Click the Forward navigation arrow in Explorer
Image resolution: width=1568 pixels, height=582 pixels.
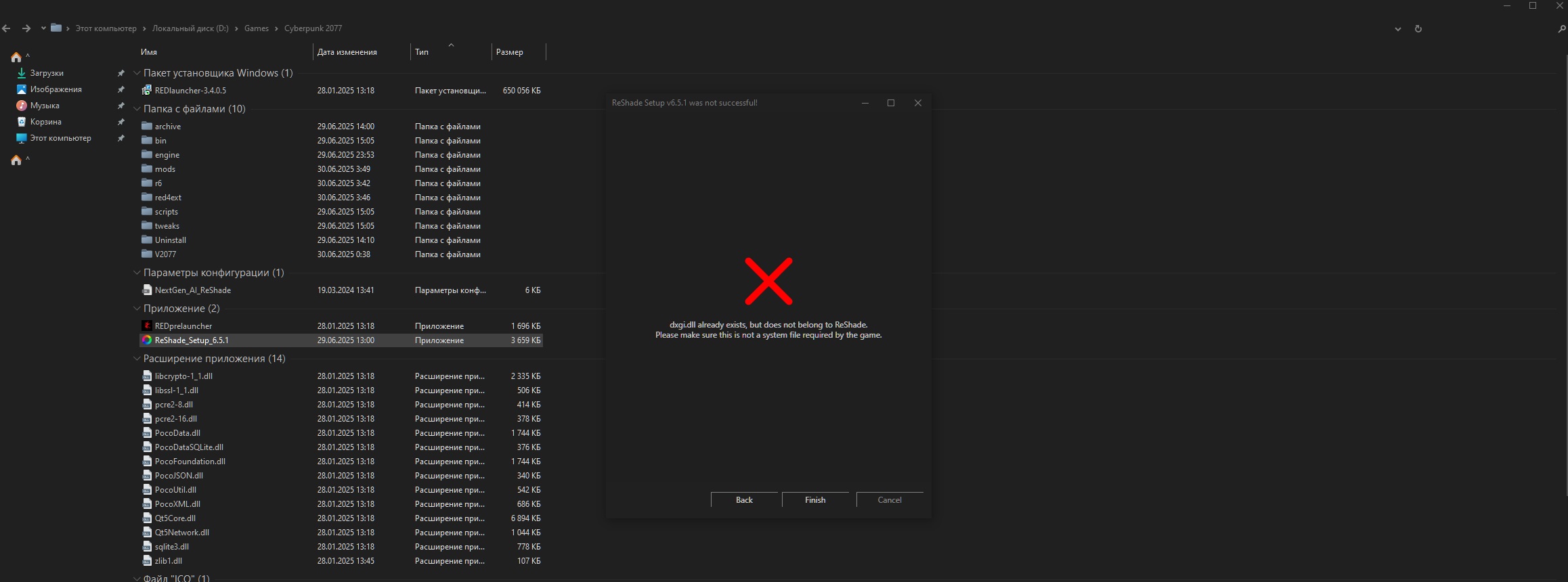pyautogui.click(x=26, y=28)
